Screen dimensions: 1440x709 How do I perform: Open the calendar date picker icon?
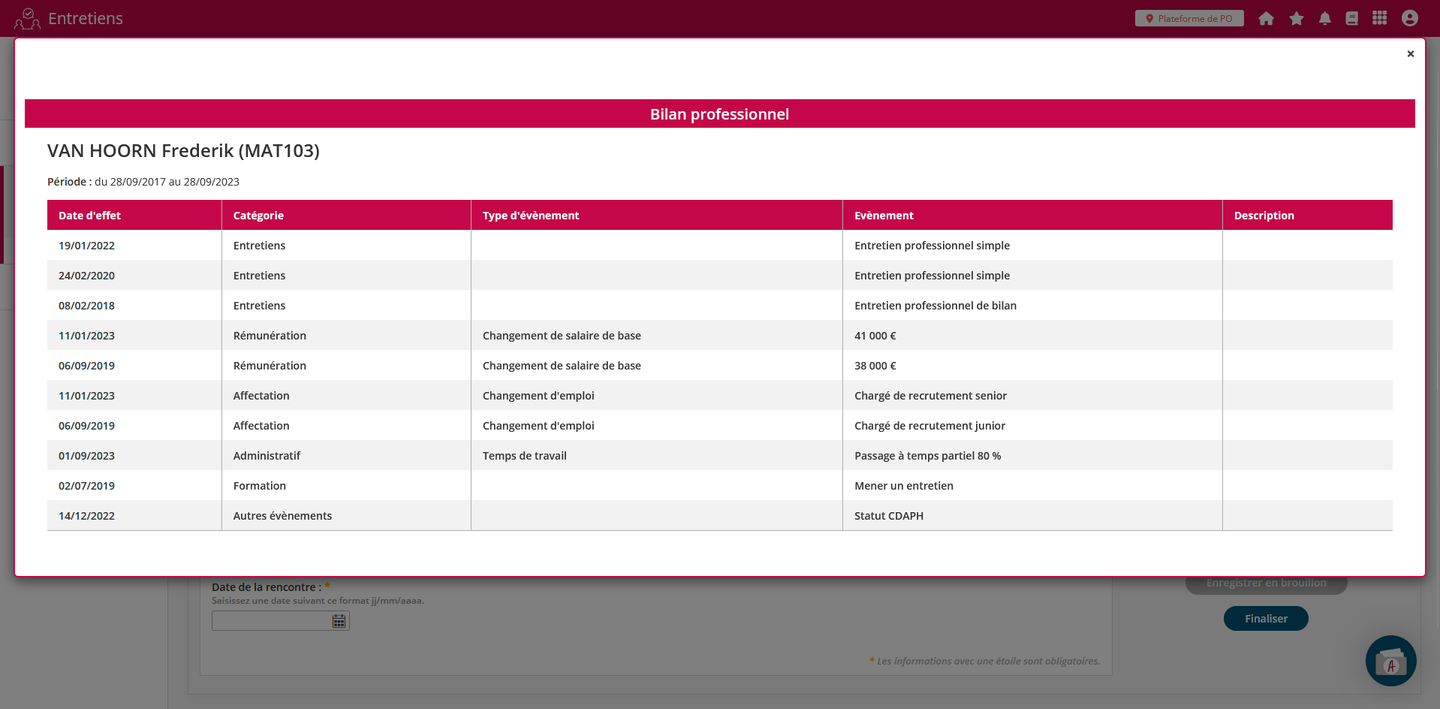[339, 621]
